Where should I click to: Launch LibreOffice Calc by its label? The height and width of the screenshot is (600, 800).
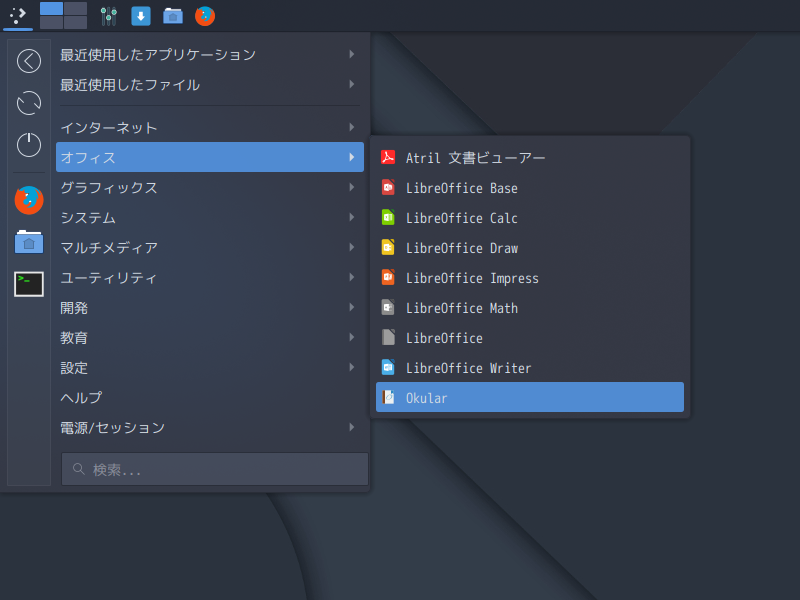click(x=462, y=218)
